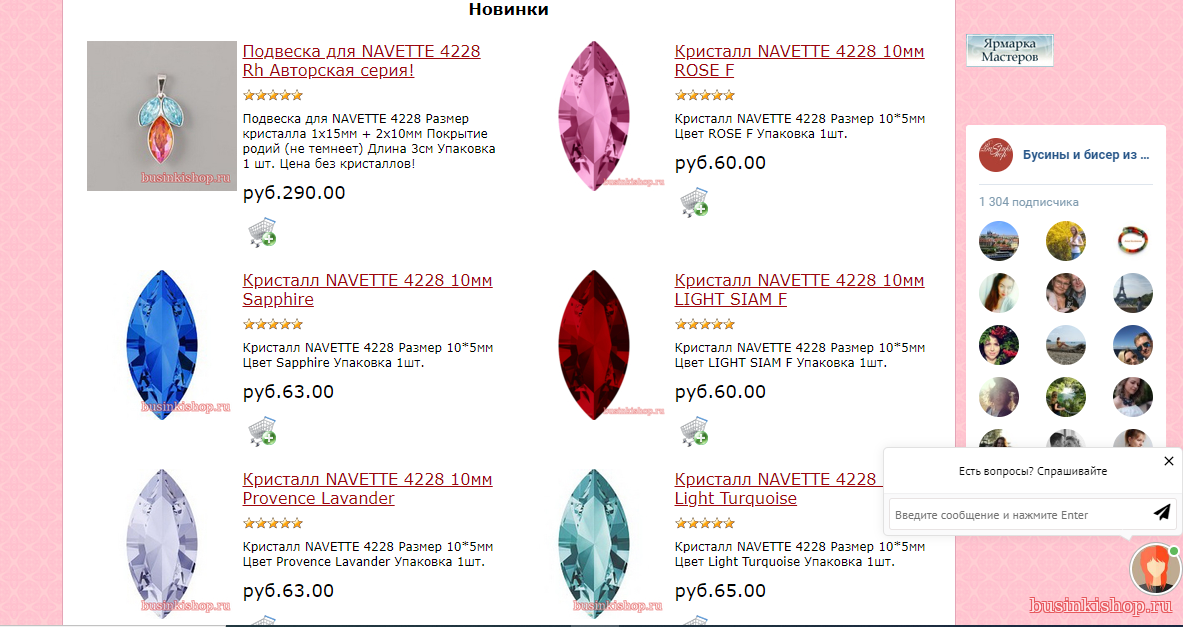Open the LIGHT SIAM F product link

tap(799, 290)
